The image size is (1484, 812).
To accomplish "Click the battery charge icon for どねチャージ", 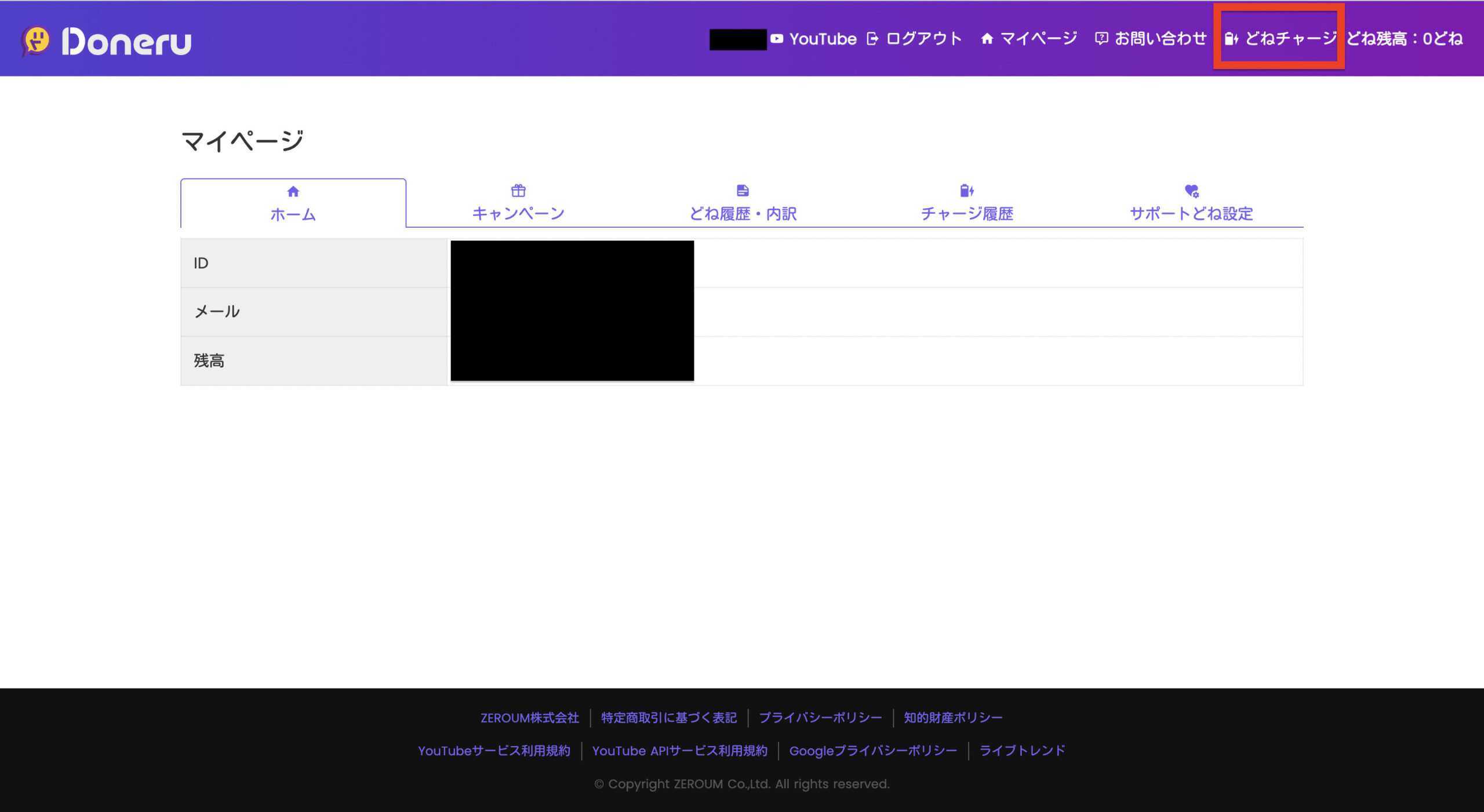I will pos(1231,39).
